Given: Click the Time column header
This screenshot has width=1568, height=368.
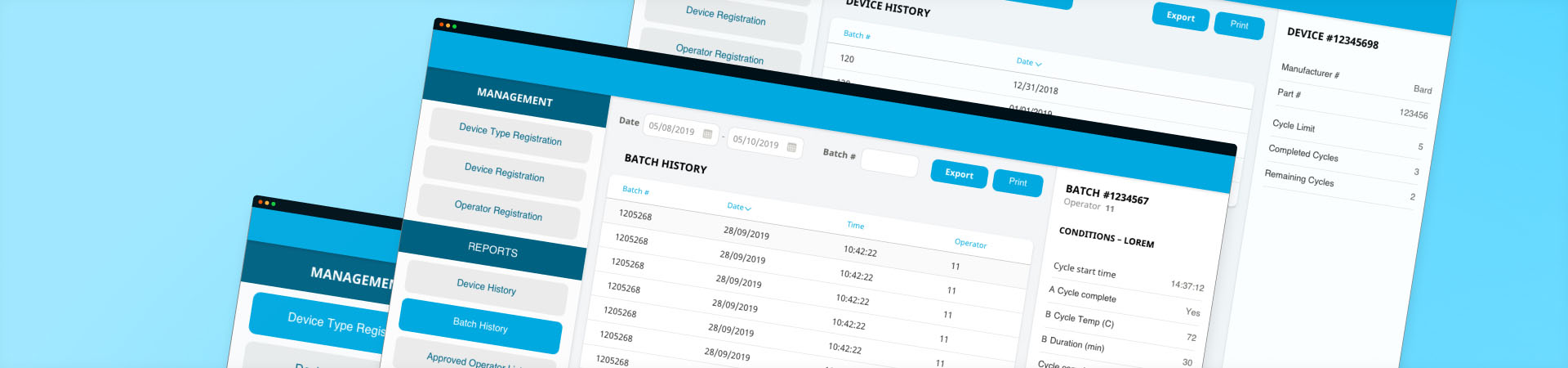Looking at the screenshot, I should (855, 225).
